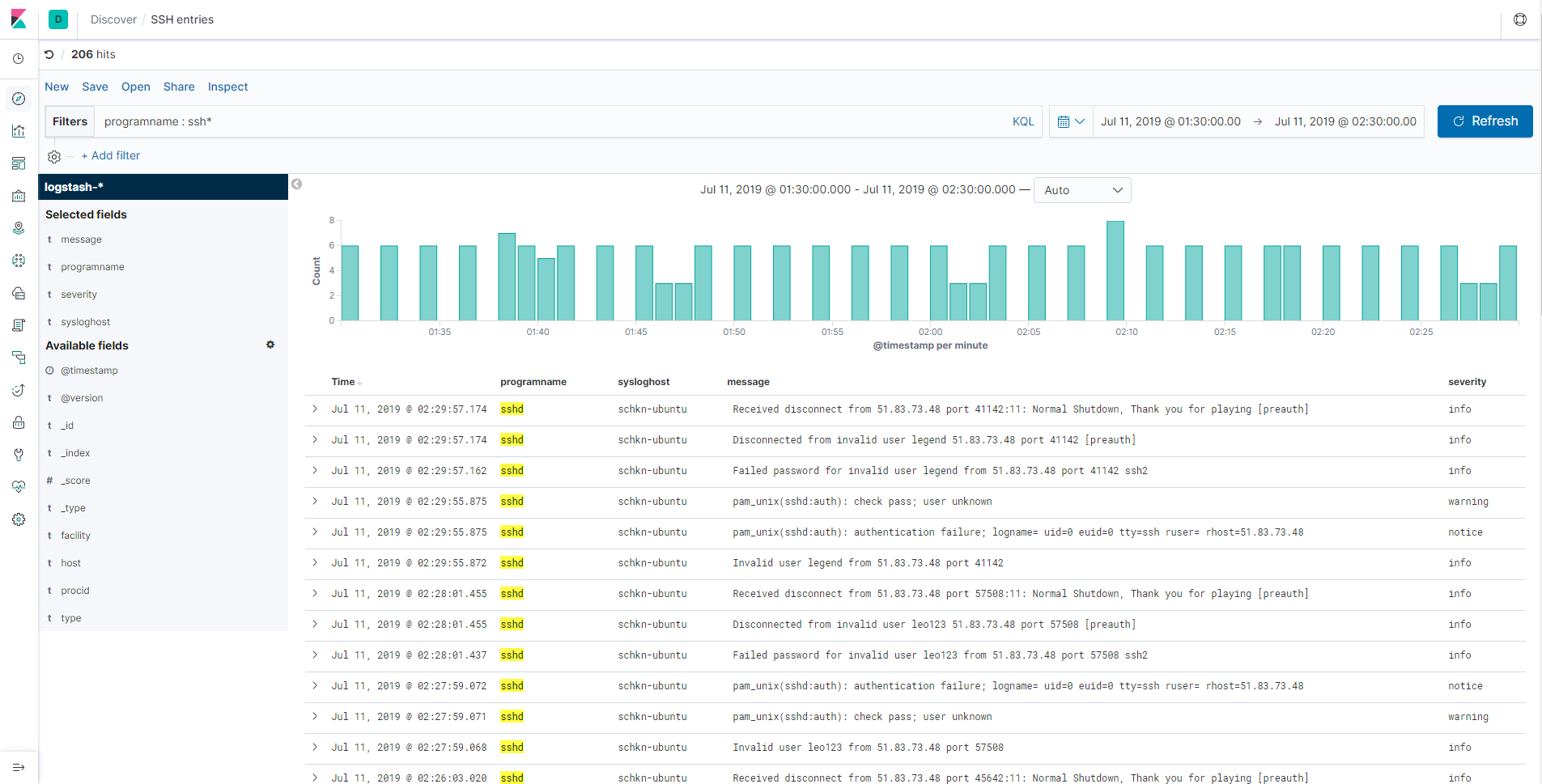
Task: Click the Refresh button
Action: coord(1485,121)
